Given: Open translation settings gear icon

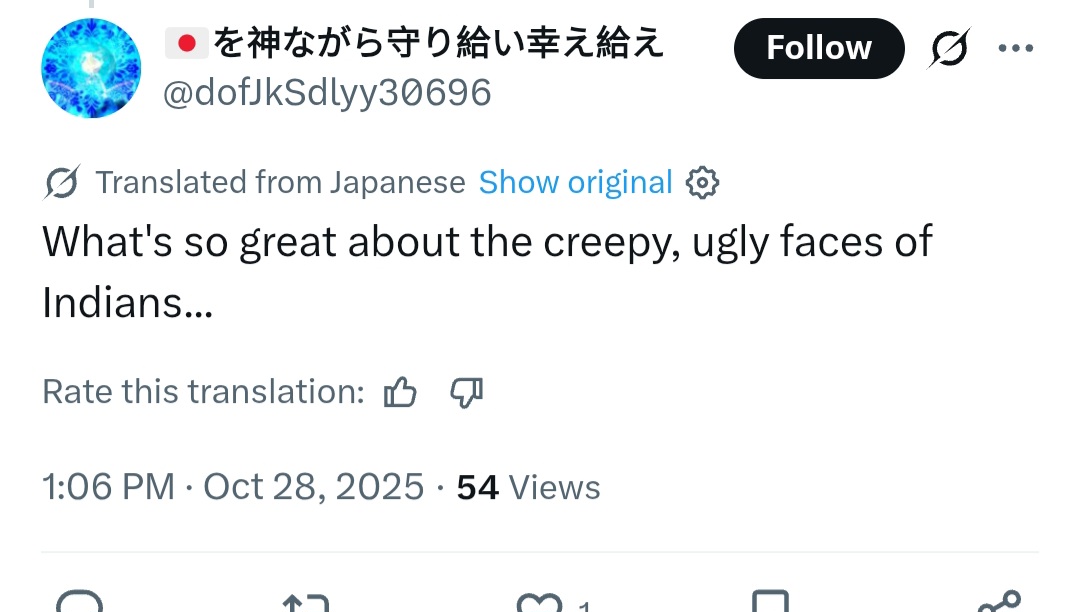Looking at the screenshot, I should click(x=702, y=183).
